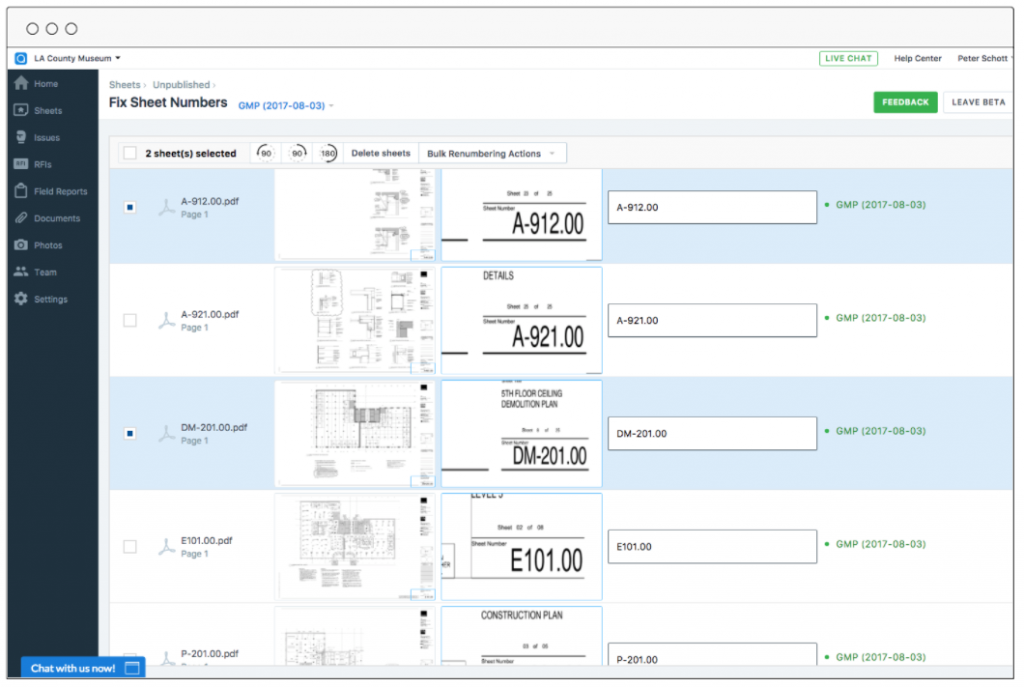Open the GMP (2017-08-03) version dropdown in header
This screenshot has height=688, width=1024.
coord(285,106)
